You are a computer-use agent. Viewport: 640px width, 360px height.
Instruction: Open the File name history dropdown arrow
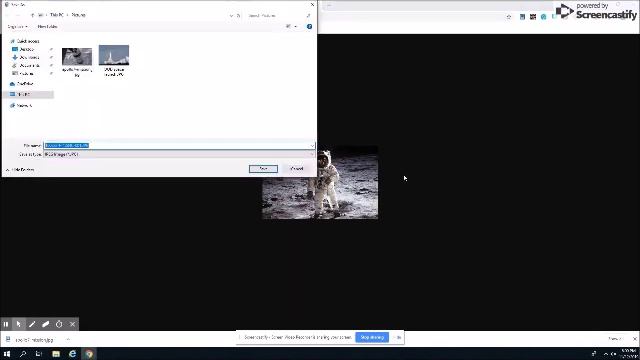click(x=312, y=145)
